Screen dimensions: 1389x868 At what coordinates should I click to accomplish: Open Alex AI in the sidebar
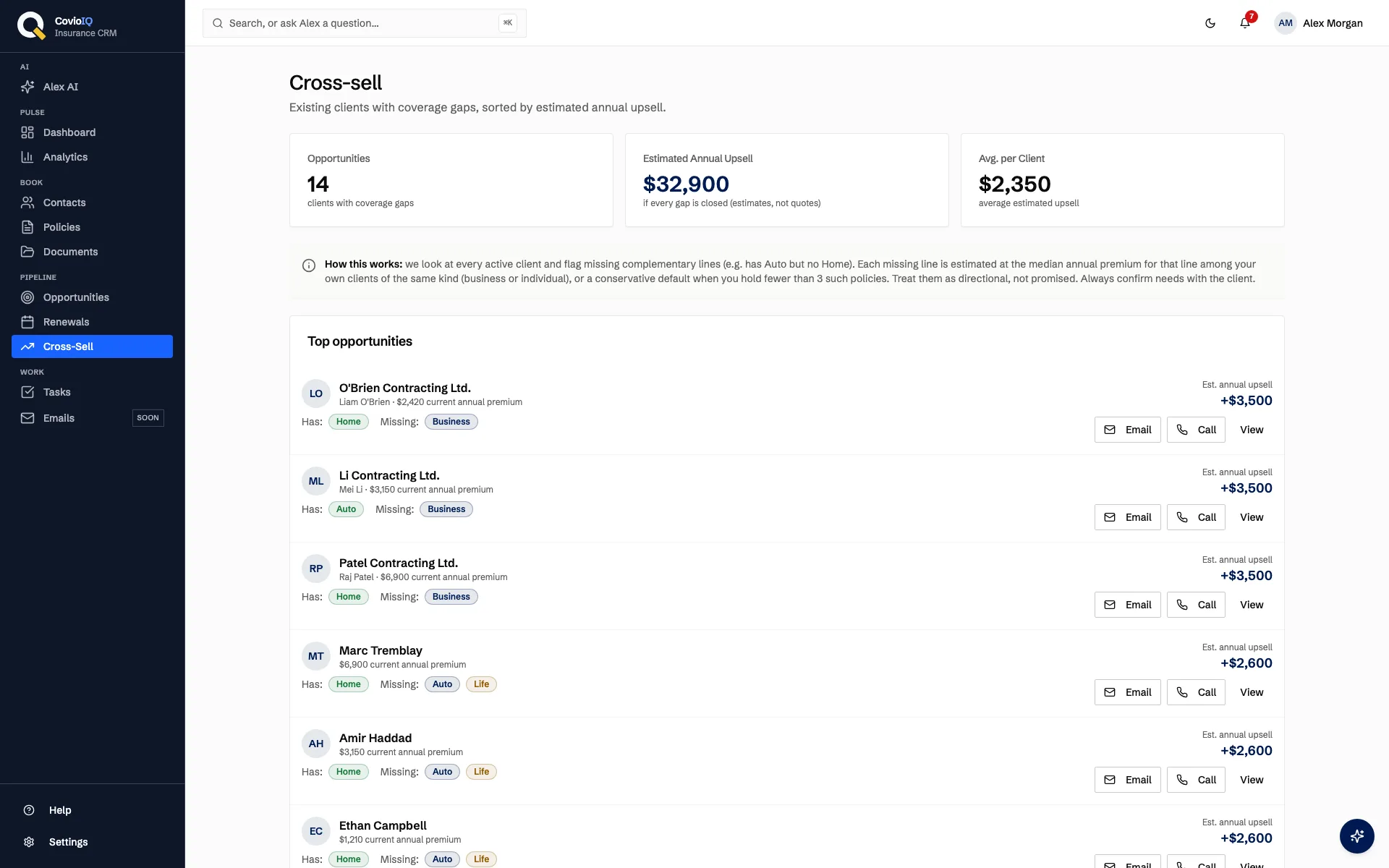[92, 87]
